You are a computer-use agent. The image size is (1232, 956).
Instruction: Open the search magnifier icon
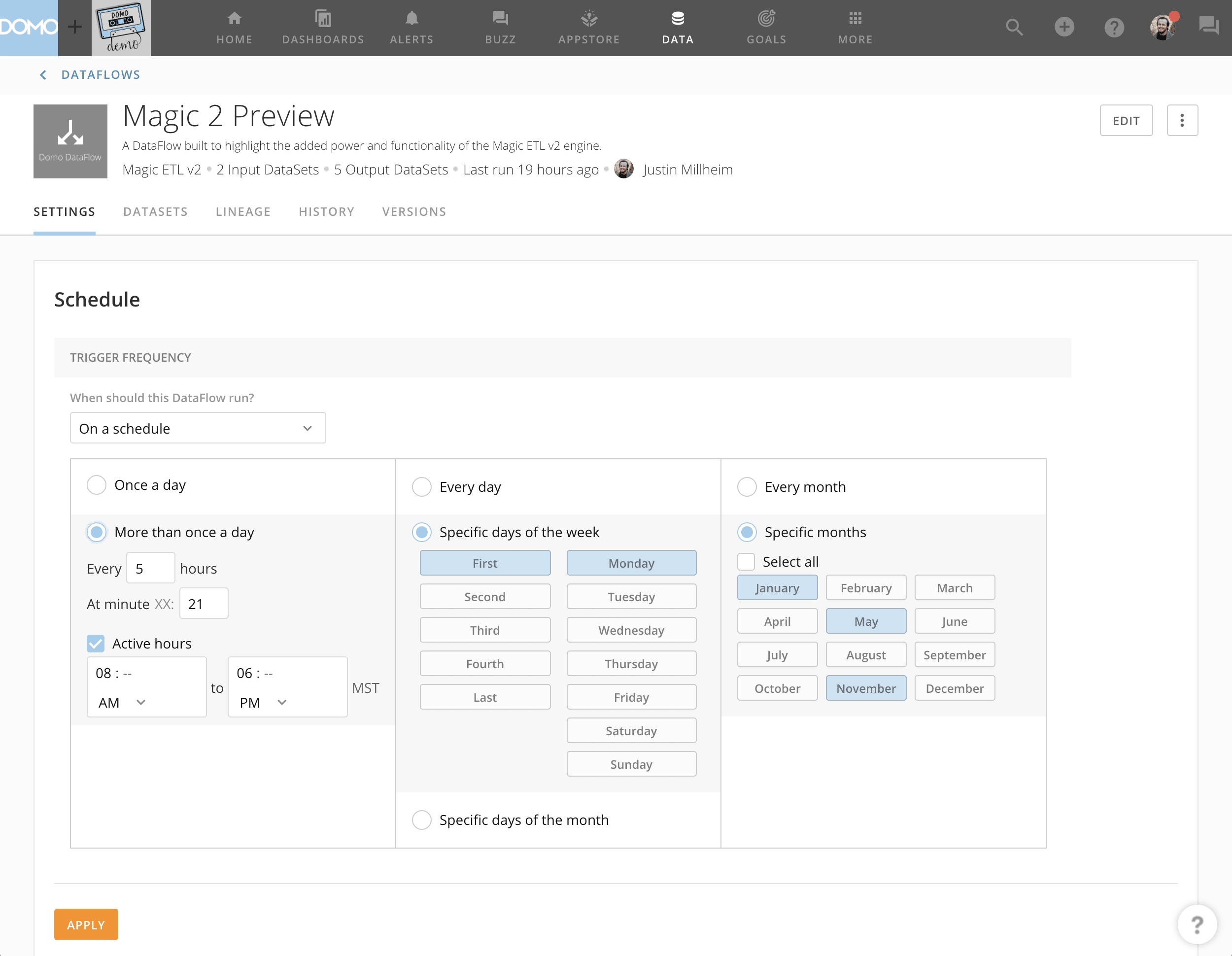pyautogui.click(x=1014, y=27)
